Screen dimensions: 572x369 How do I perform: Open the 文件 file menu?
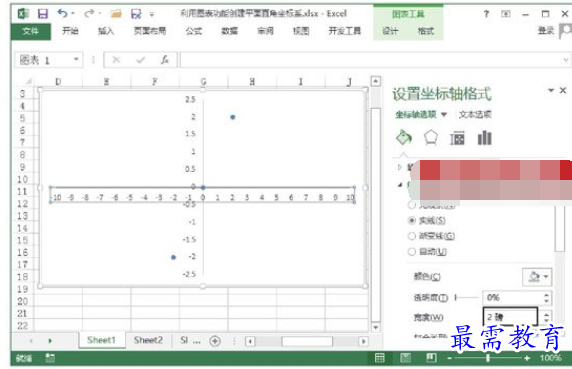point(31,31)
